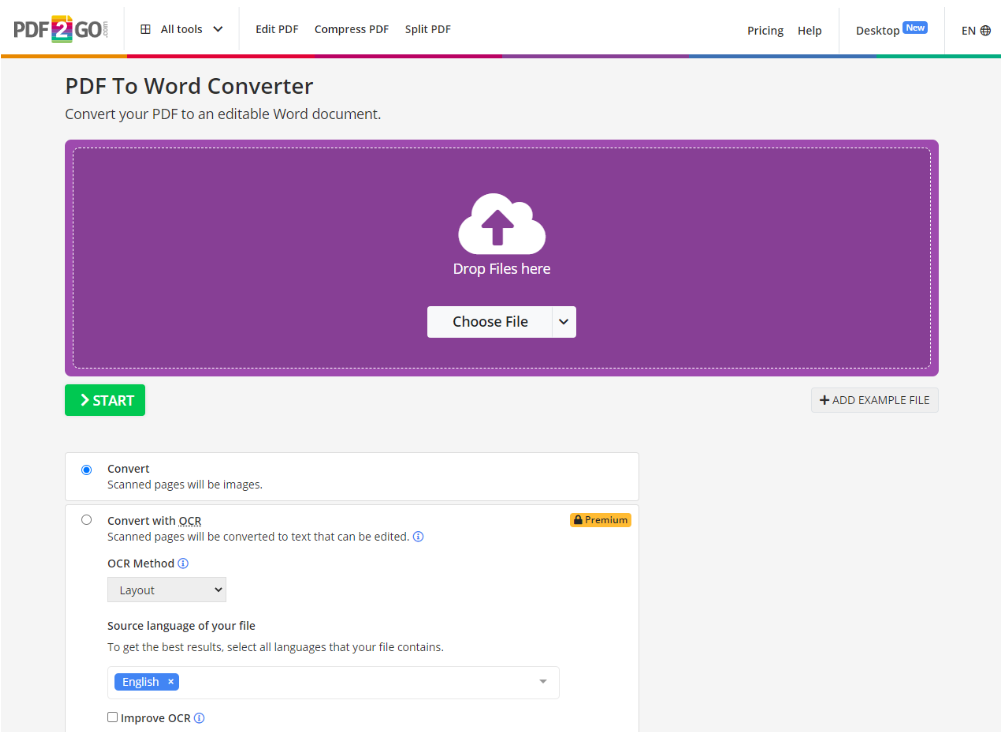This screenshot has width=1002, height=732.
Task: Select the Convert option
Action: click(86, 469)
